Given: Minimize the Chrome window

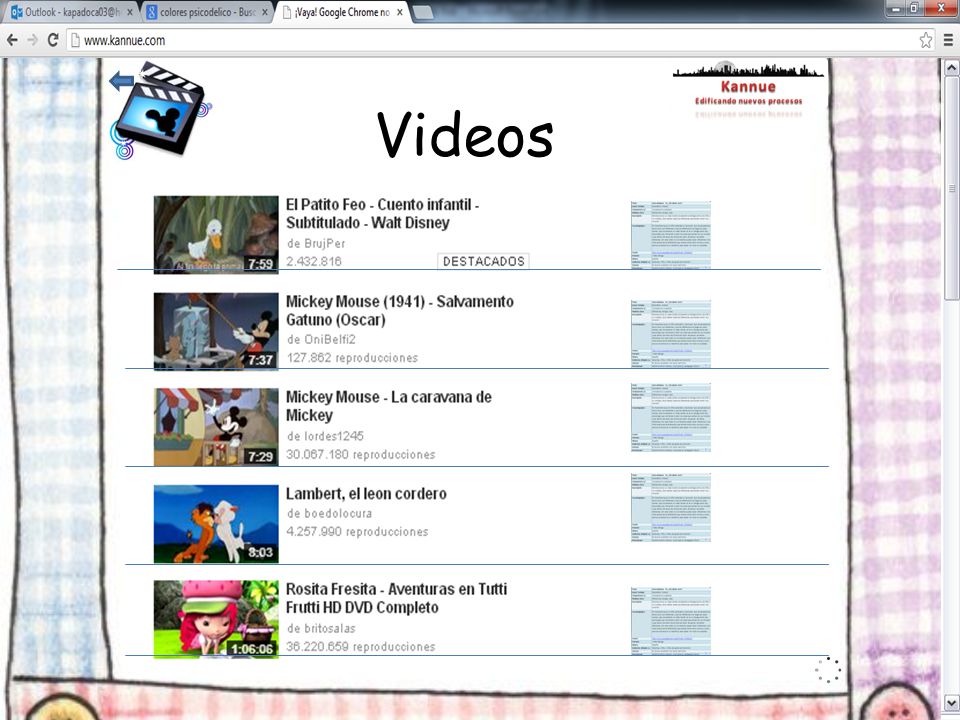Looking at the screenshot, I should click(896, 8).
